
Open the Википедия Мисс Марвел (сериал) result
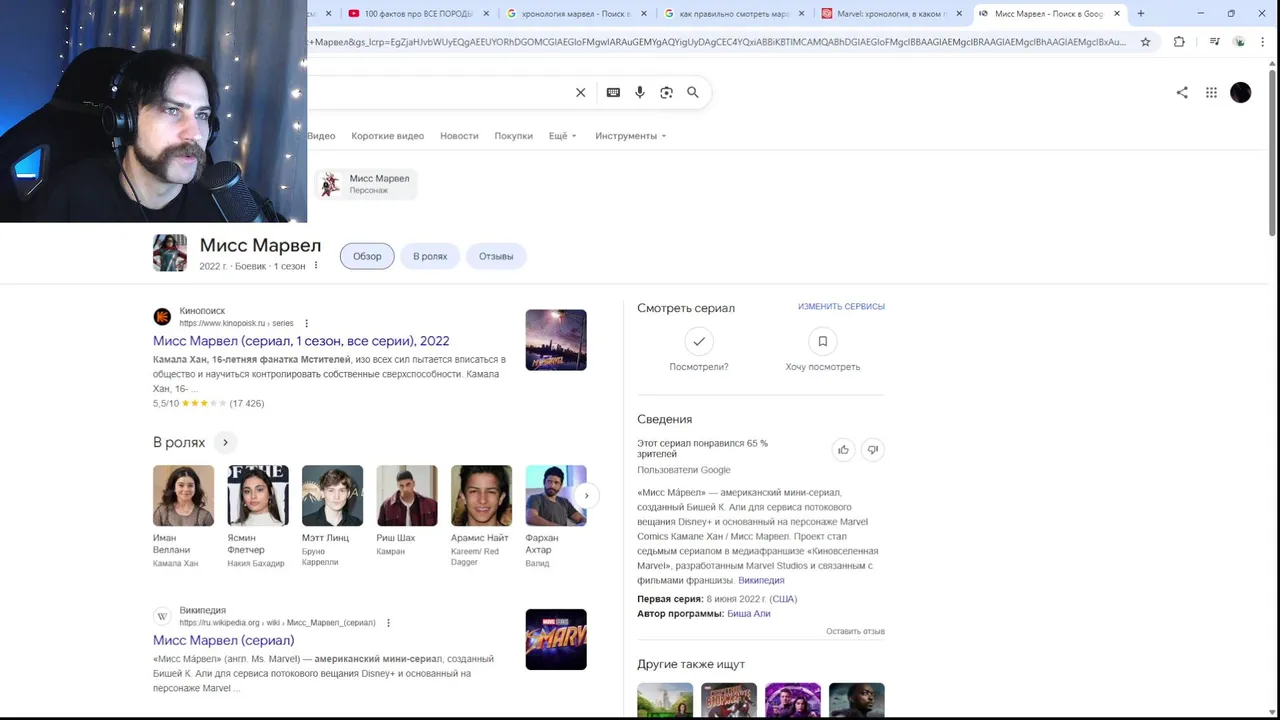[x=223, y=640]
